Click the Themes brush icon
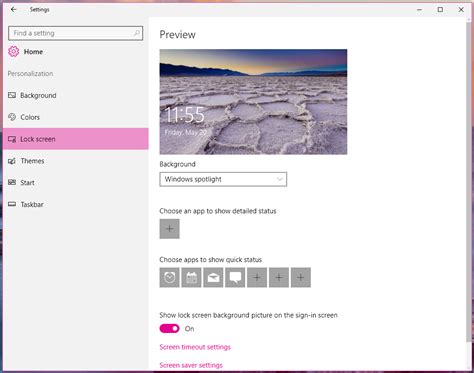The width and height of the screenshot is (474, 373). (12, 161)
